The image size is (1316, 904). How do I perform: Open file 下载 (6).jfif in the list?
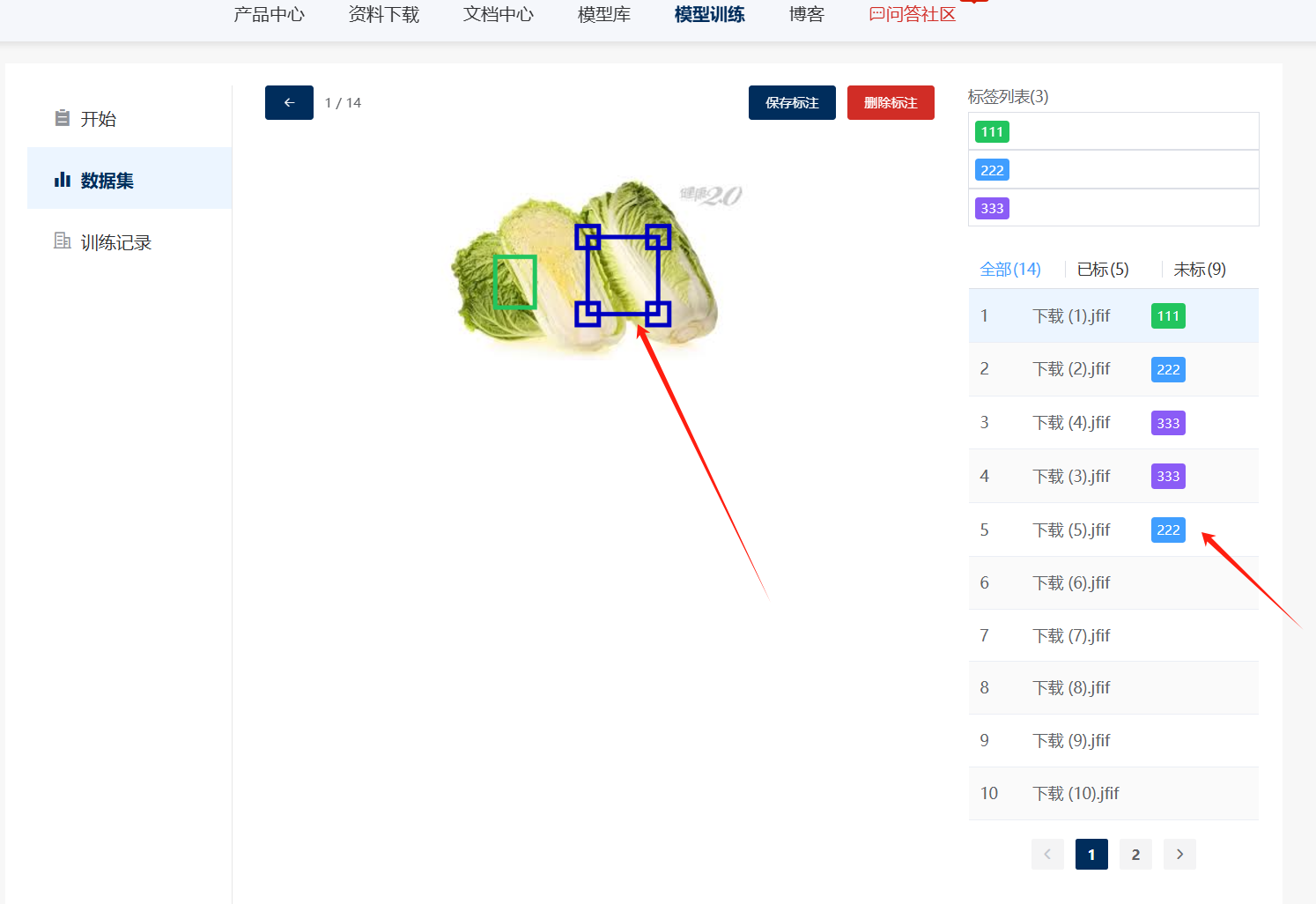point(1071,583)
